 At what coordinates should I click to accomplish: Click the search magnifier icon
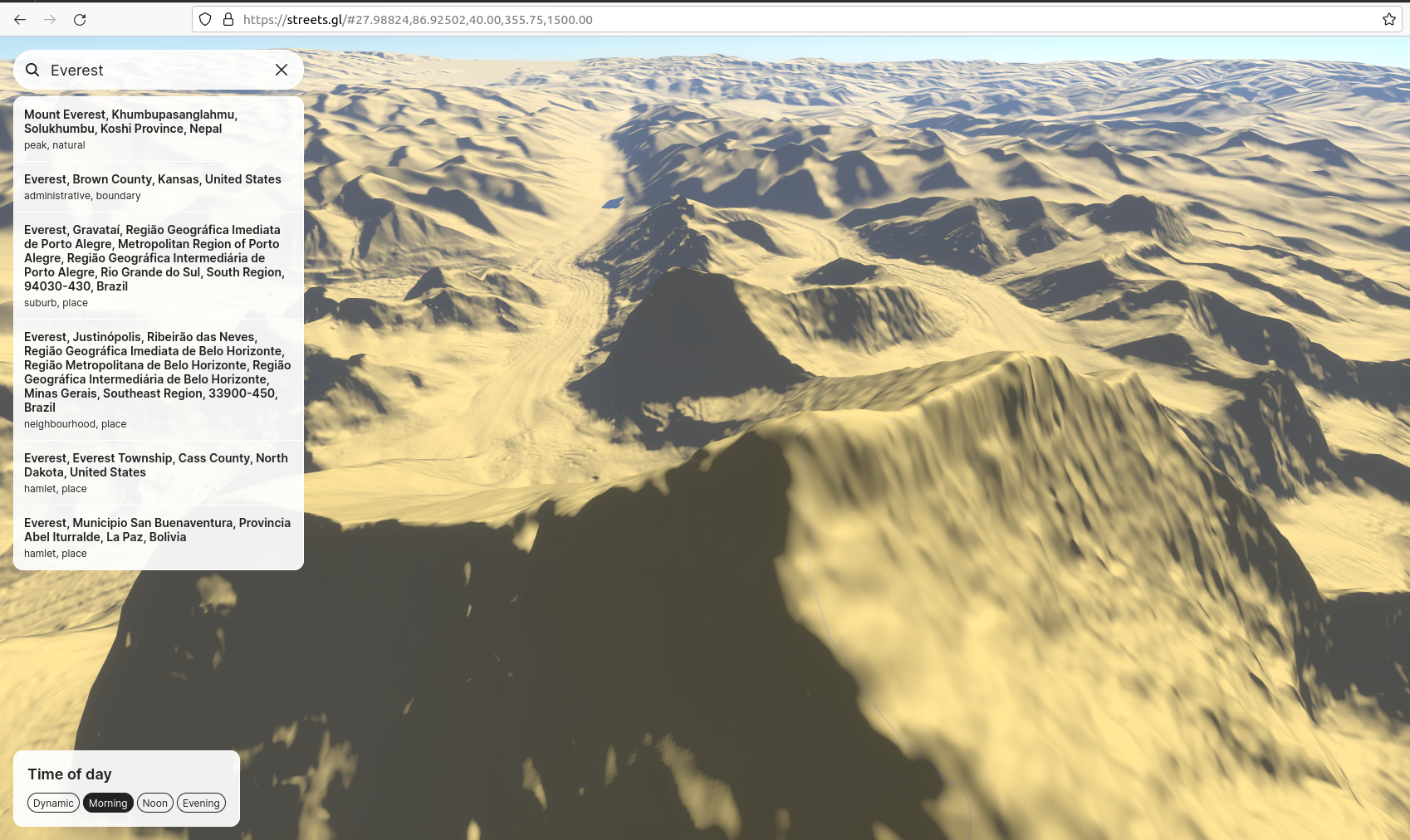tap(32, 70)
